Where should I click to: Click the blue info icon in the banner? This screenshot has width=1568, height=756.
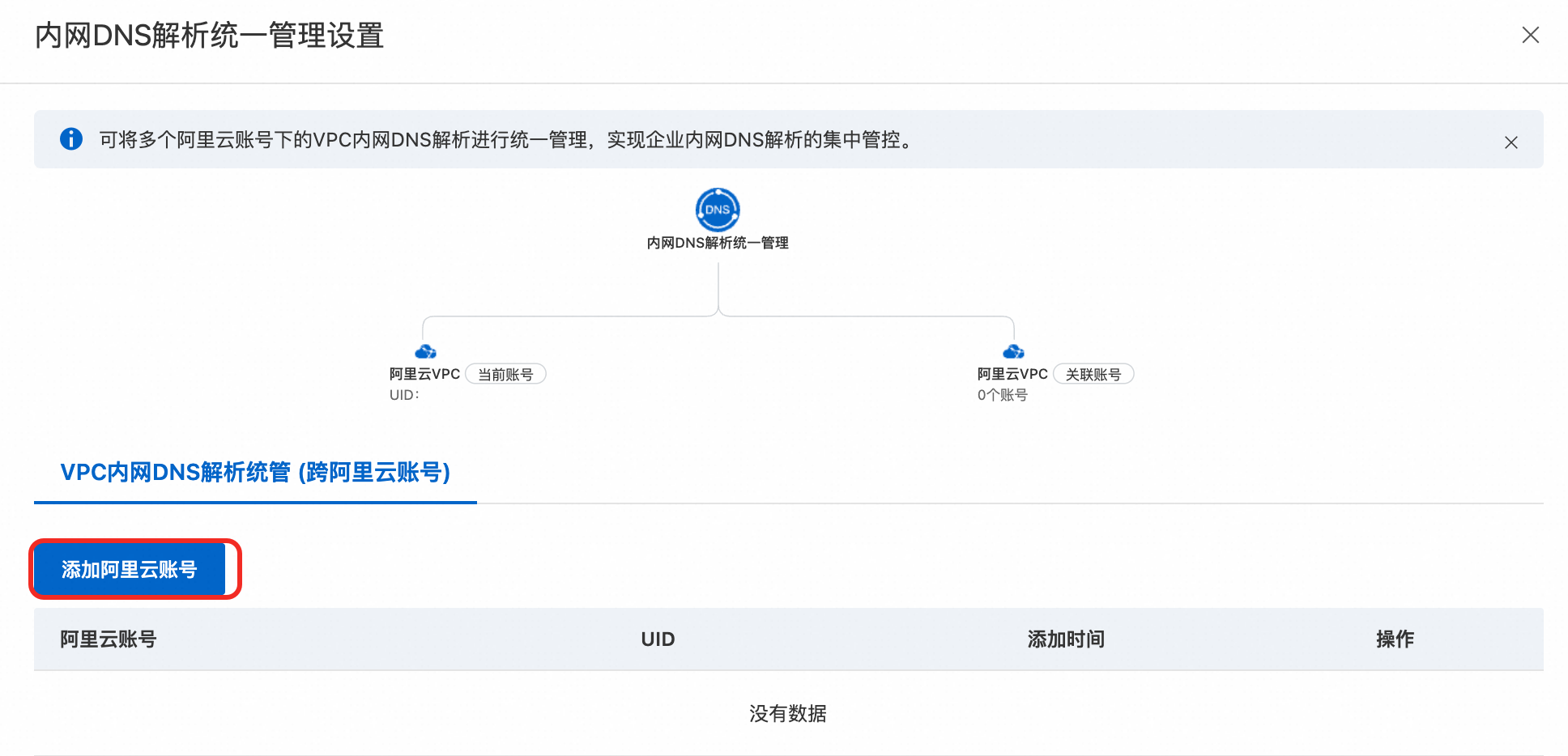click(x=71, y=139)
